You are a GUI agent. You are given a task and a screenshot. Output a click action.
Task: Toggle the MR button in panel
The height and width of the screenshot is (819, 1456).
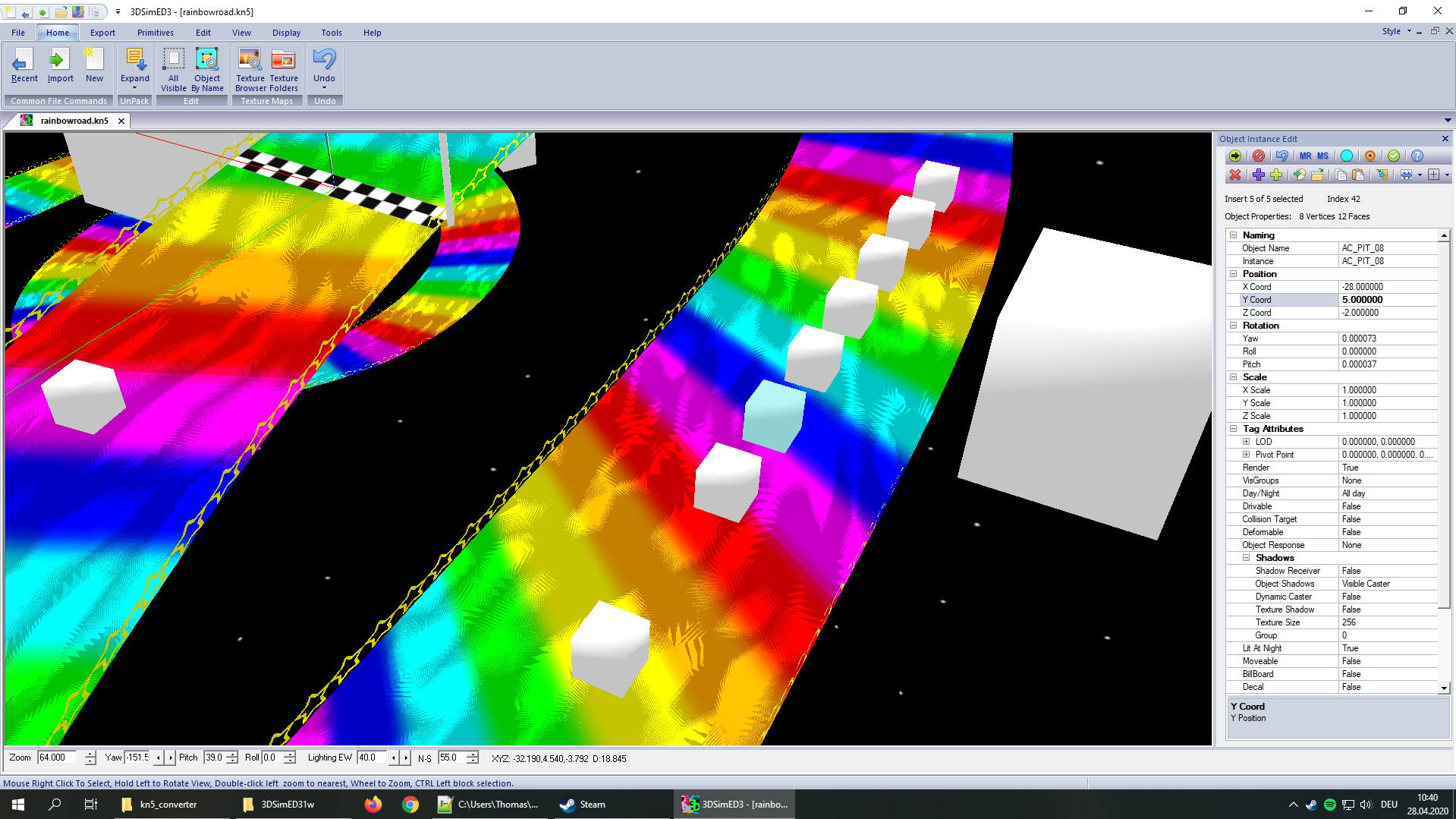[x=1306, y=156]
